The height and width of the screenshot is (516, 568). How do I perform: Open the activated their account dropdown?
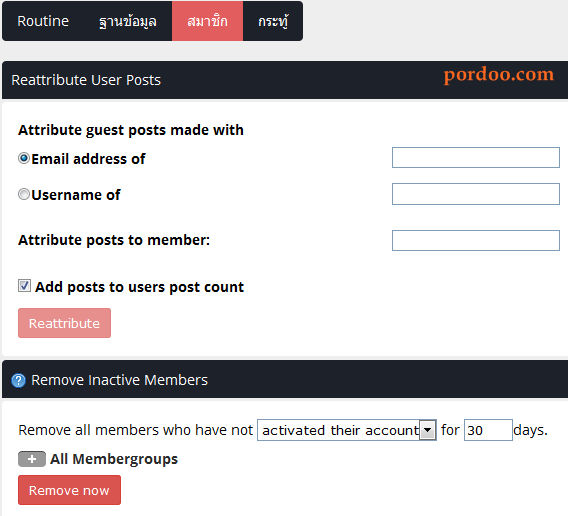347,430
